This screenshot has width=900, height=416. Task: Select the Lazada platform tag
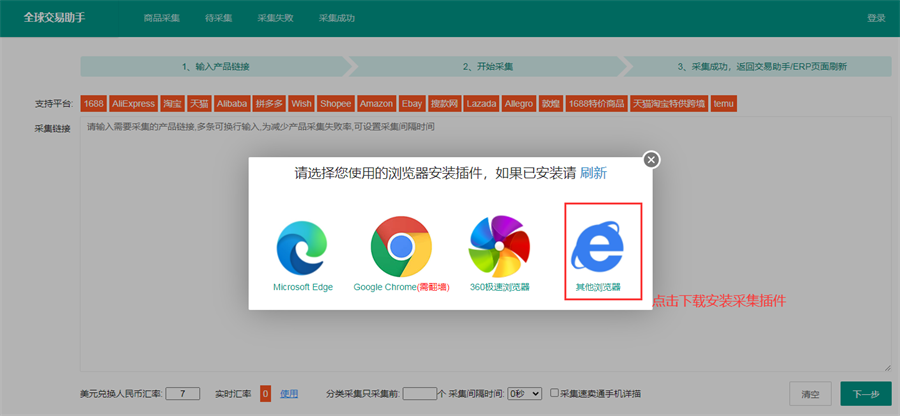481,104
